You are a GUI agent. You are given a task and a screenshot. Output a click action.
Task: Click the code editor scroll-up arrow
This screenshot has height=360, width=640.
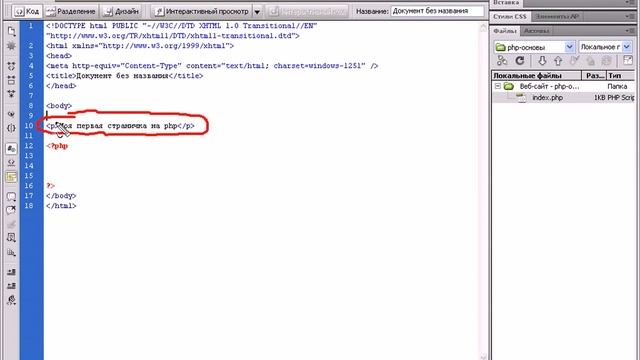coord(483,27)
